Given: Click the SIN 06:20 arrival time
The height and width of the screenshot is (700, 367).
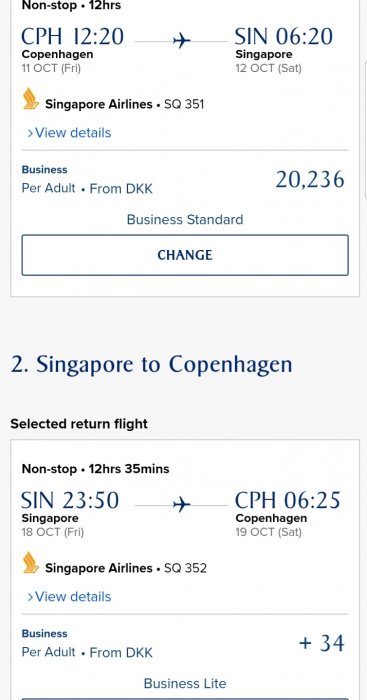Looking at the screenshot, I should [284, 36].
